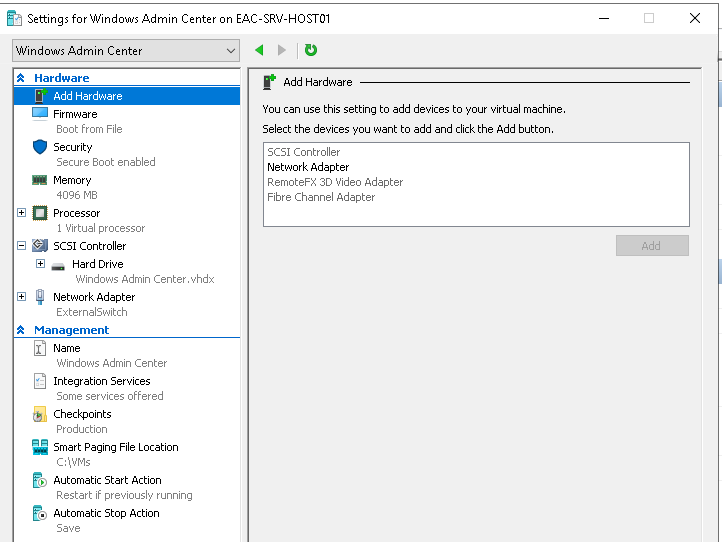
Task: Select the Hard Drive tree entry
Action: pos(98,264)
